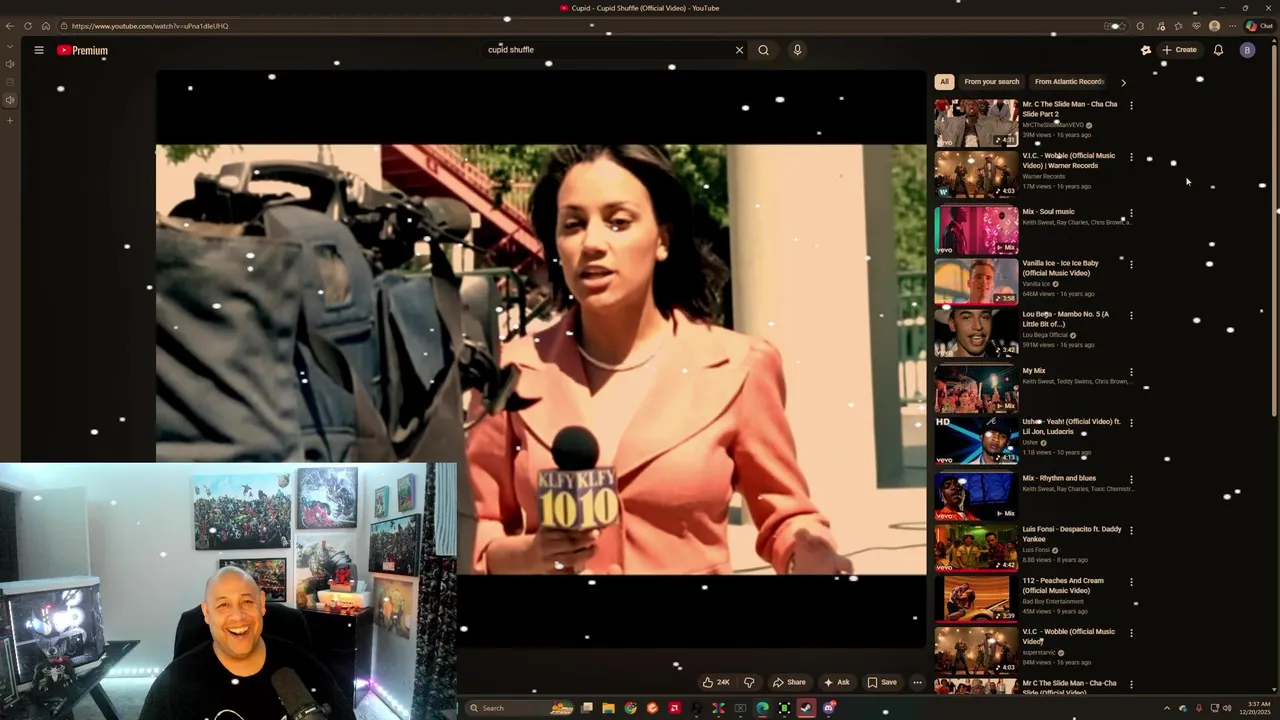This screenshot has height=720, width=1280.
Task: Click the search magnifier button
Action: pyautogui.click(x=763, y=50)
